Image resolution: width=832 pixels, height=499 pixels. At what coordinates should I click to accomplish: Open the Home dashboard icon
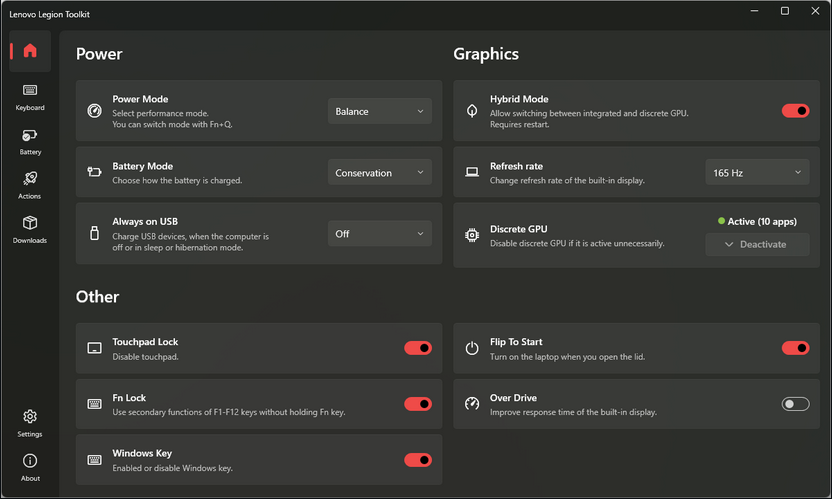(30, 51)
